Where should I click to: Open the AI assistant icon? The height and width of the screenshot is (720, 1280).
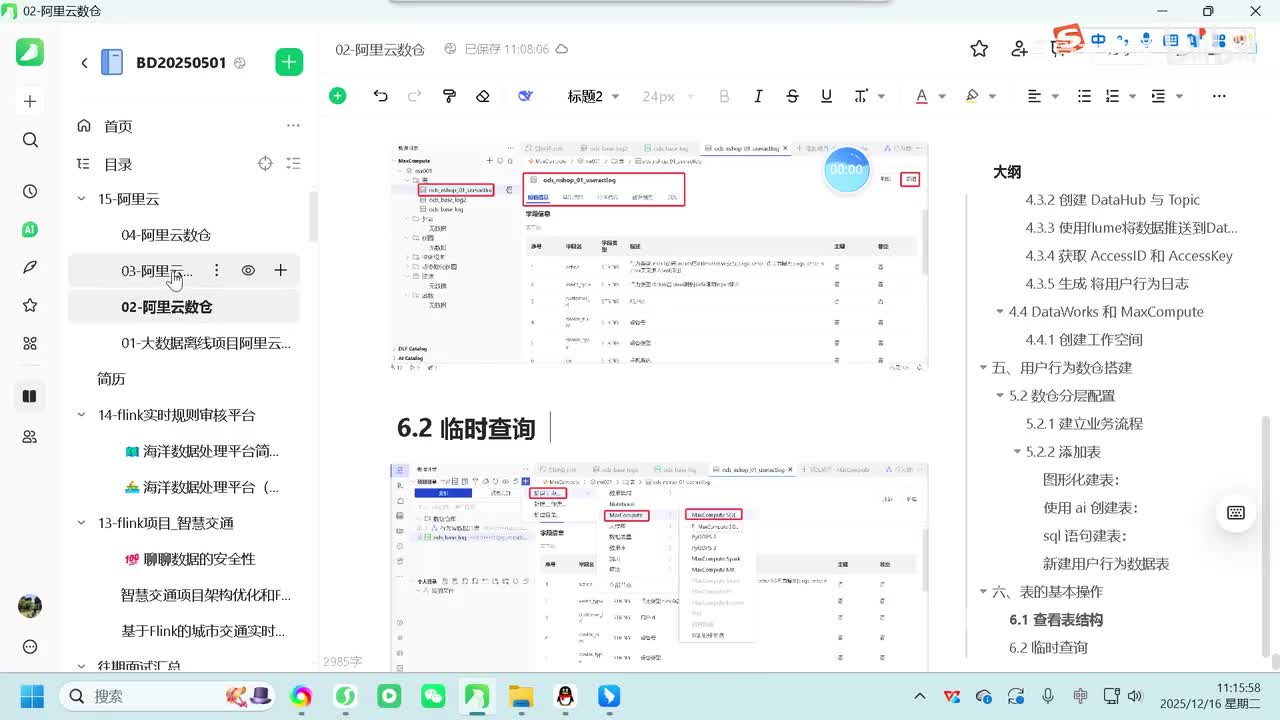[30, 229]
